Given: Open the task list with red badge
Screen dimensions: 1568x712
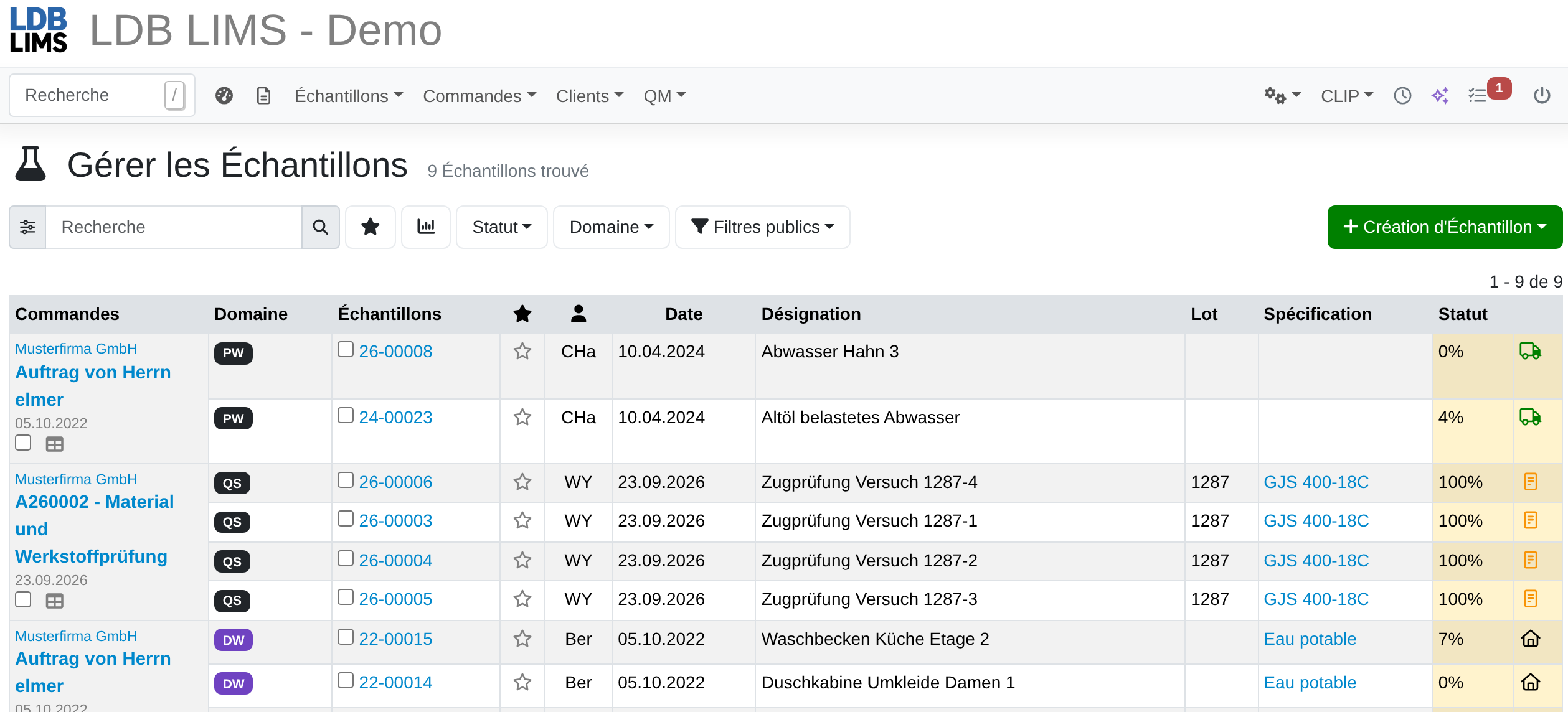Looking at the screenshot, I should [1488, 92].
